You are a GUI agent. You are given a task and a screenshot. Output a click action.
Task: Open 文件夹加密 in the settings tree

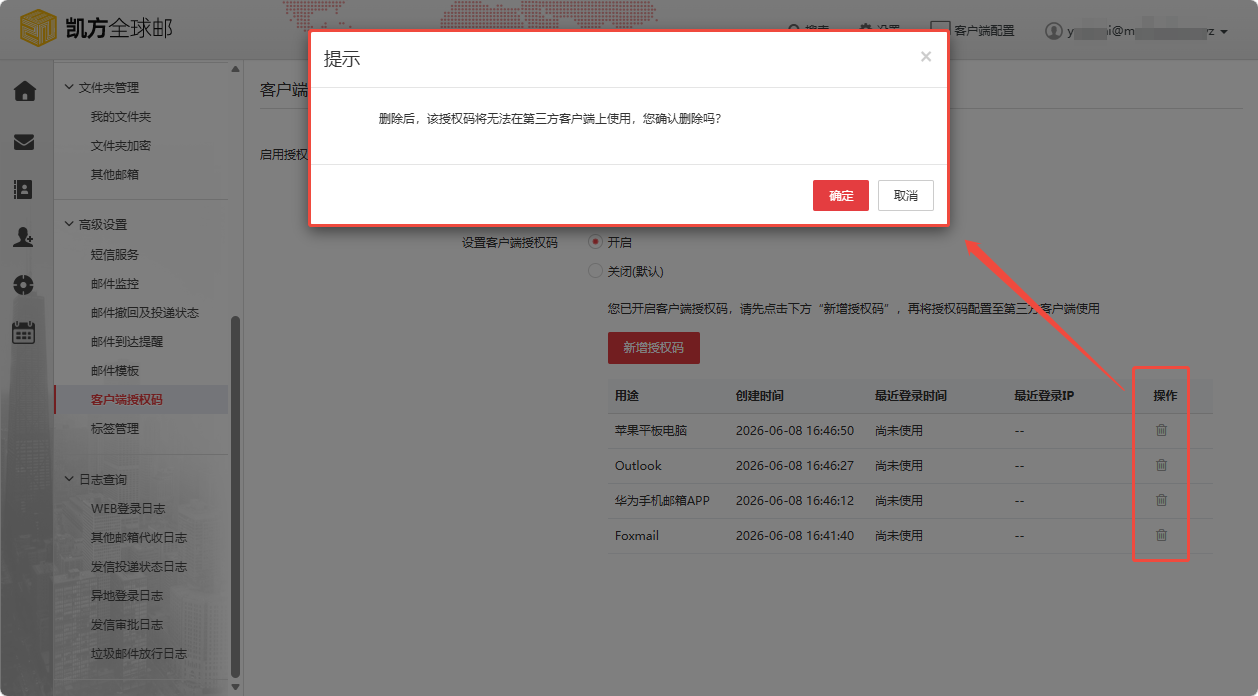click(121, 146)
